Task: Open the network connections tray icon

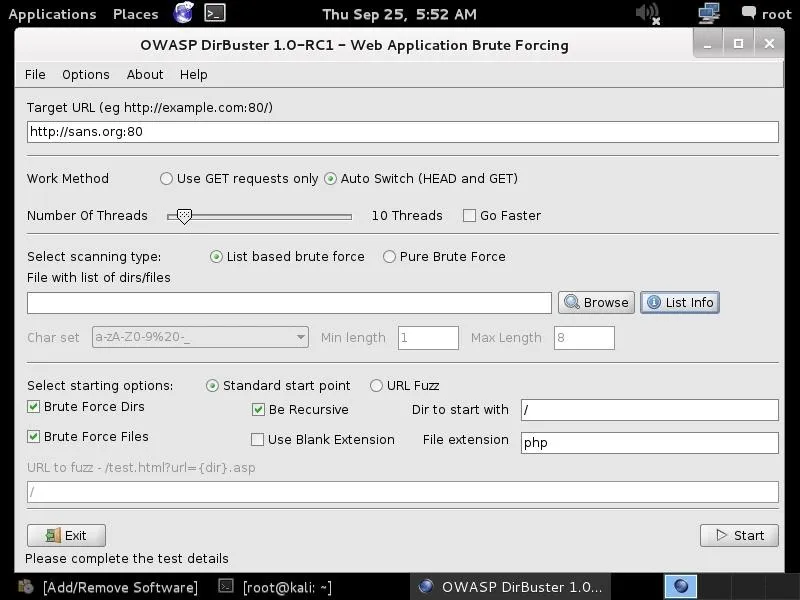Action: pyautogui.click(x=709, y=13)
